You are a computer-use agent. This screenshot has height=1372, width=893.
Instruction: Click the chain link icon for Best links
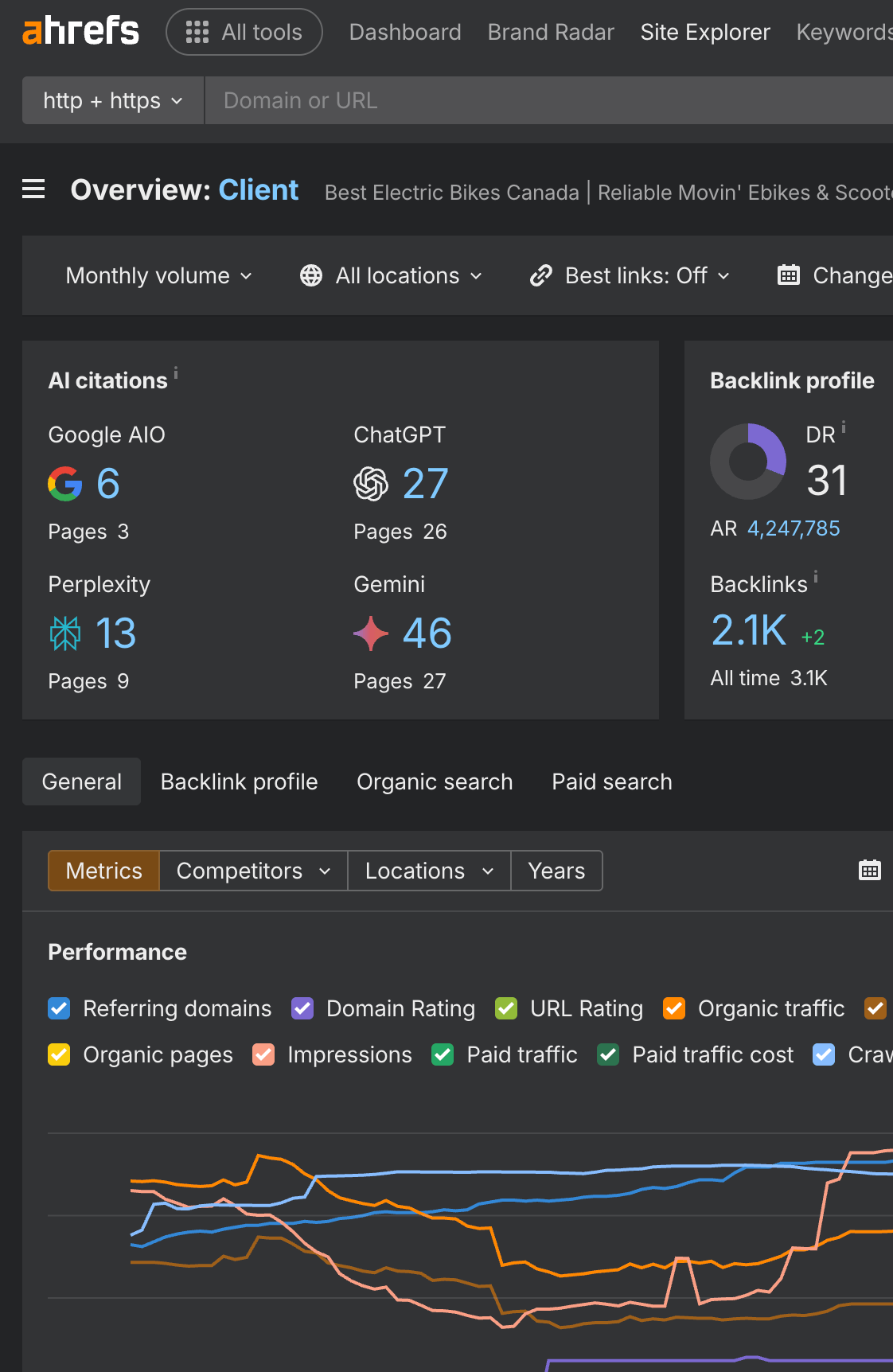541,275
